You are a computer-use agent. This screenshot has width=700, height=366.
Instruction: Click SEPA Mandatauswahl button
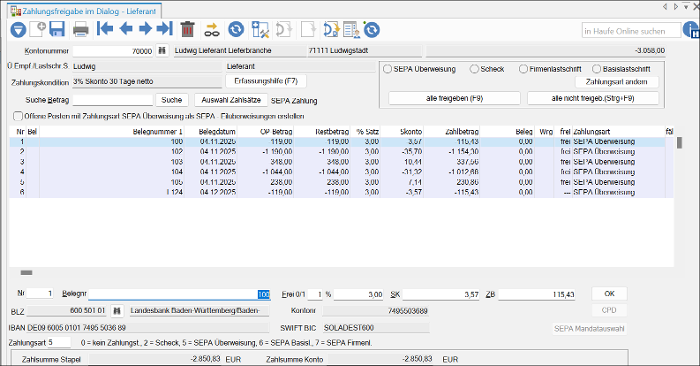coord(589,329)
